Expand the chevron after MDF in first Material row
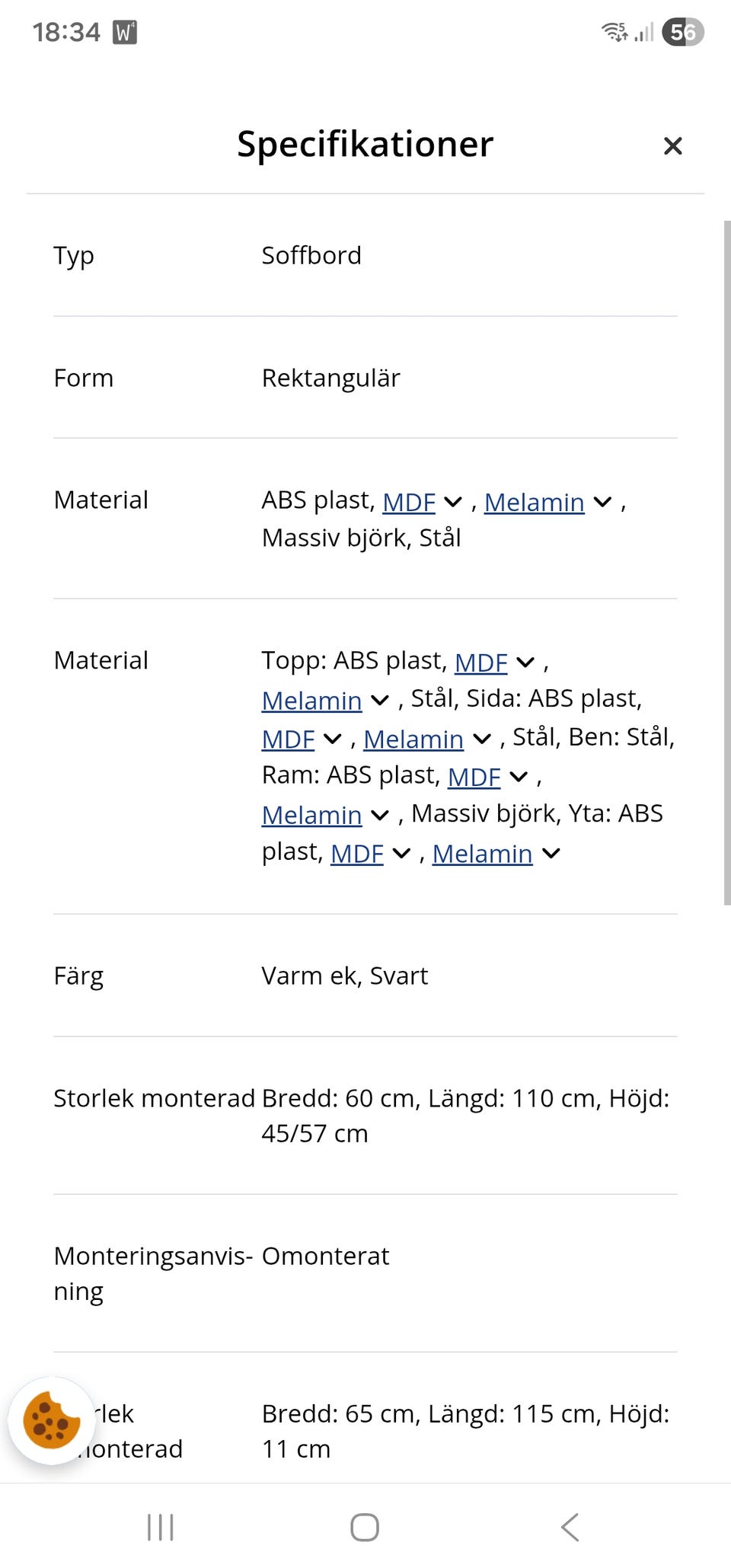This screenshot has width=731, height=1568. coord(453,502)
